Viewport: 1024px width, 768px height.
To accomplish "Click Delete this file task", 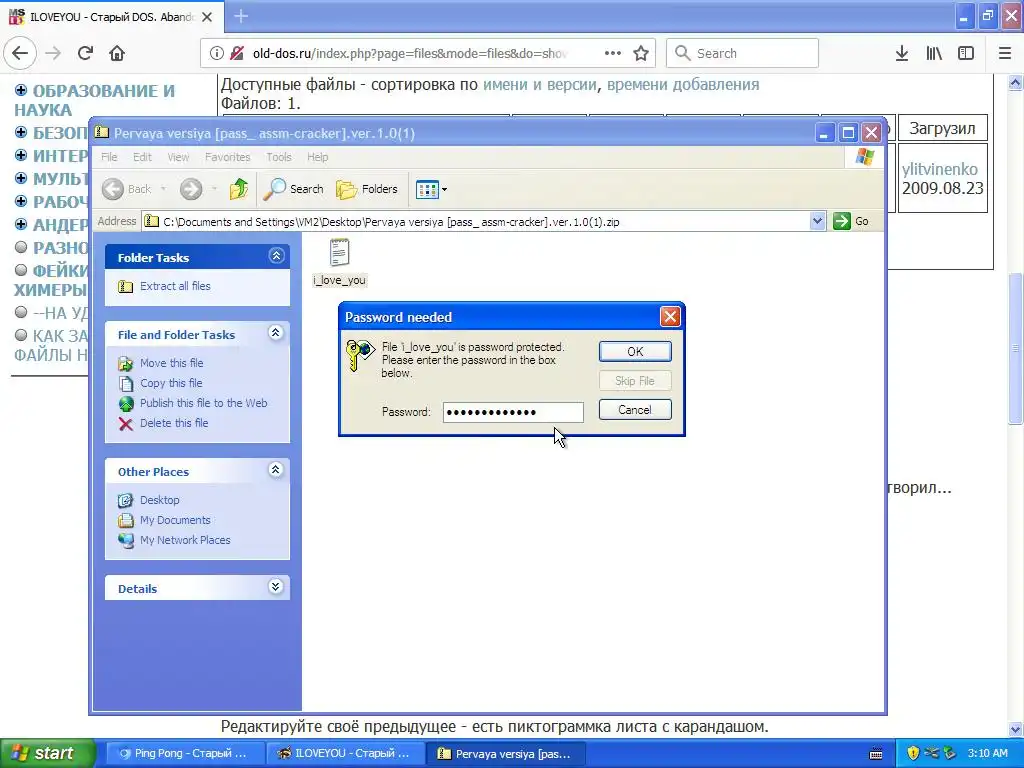I will click(x=174, y=423).
